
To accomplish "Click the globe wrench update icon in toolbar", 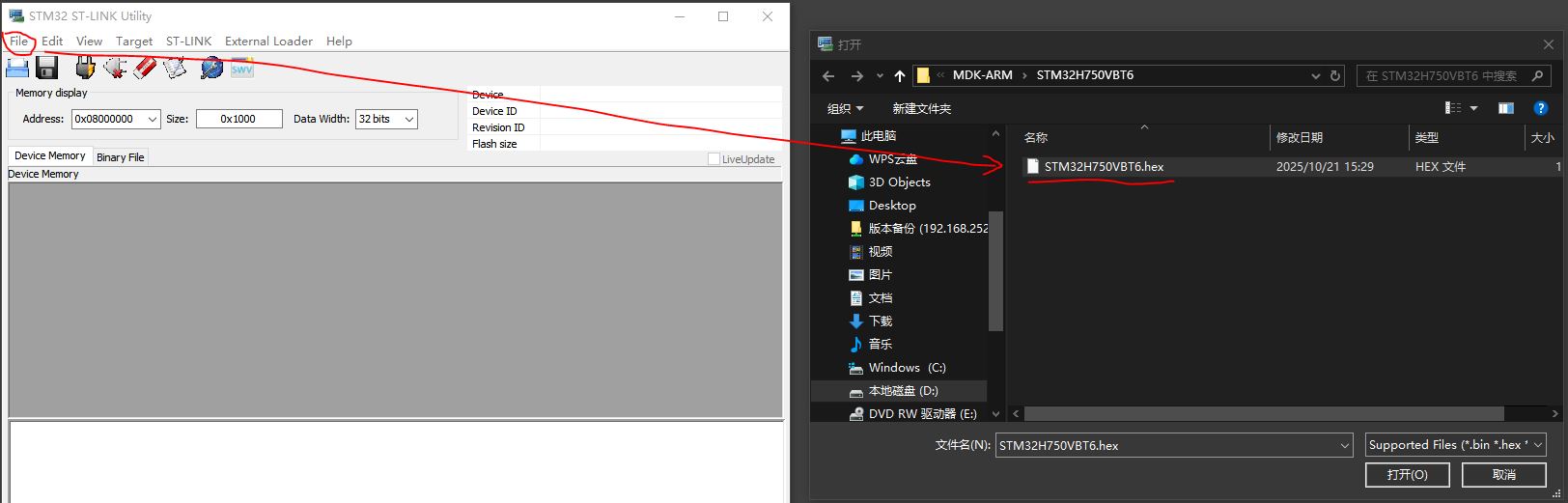I will click(x=211, y=68).
